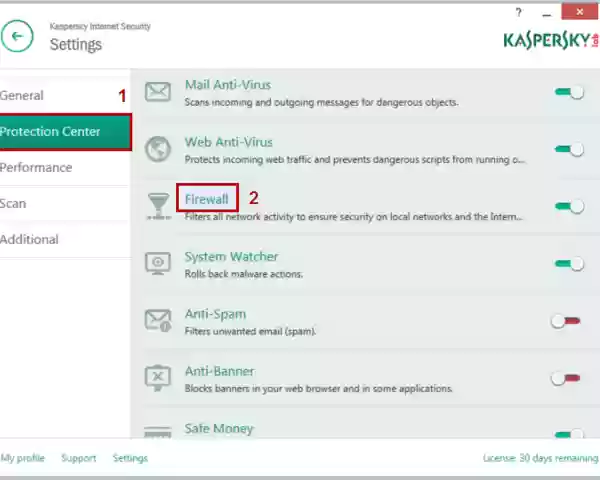Click the Safe Money icon
Screen dimensions: 600x480
158,432
